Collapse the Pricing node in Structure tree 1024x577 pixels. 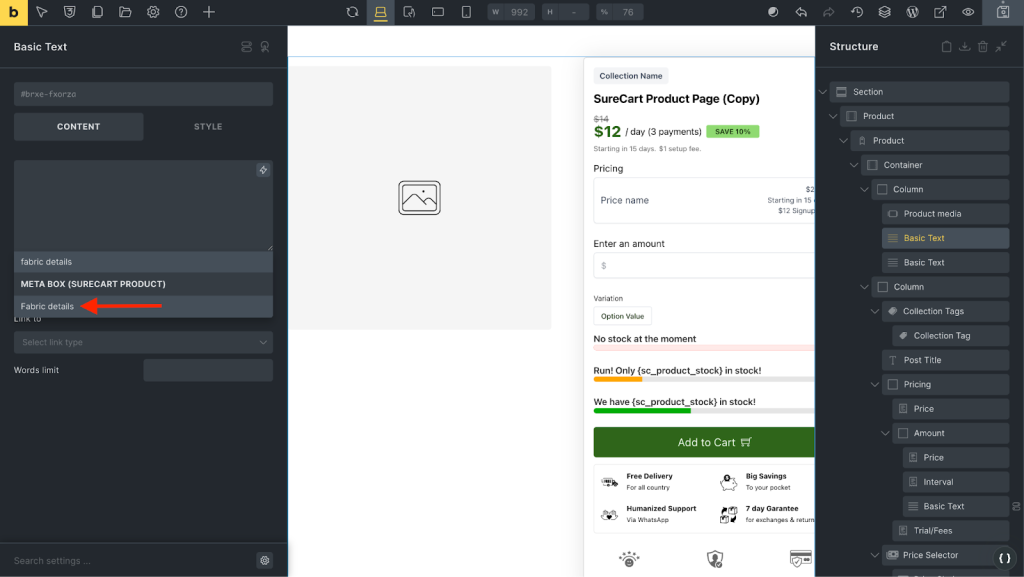click(877, 384)
